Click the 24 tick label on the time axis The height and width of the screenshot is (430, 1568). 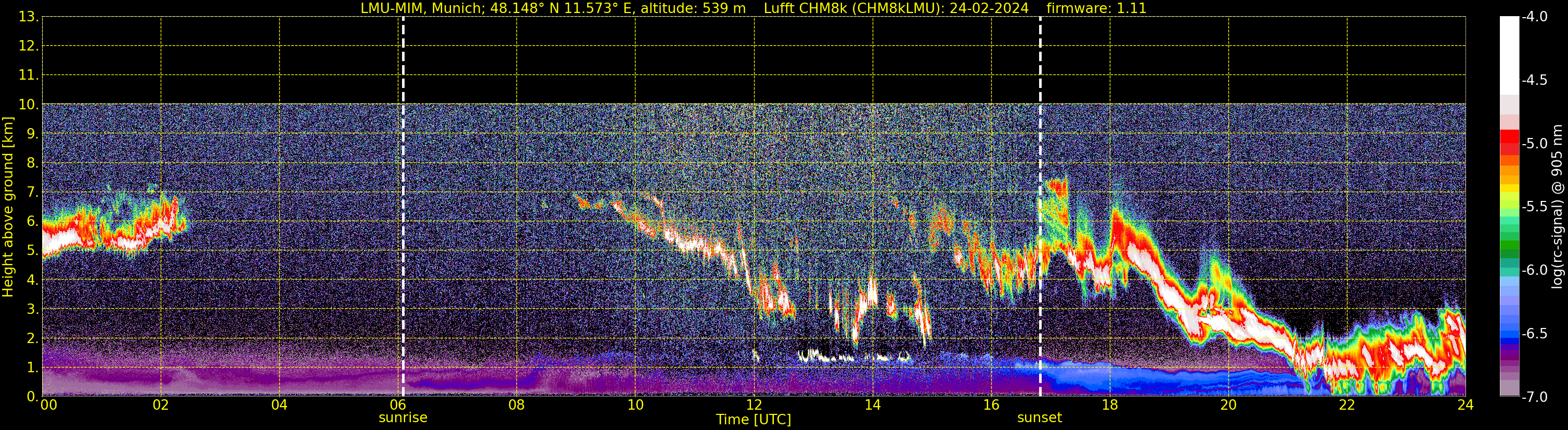(x=1466, y=405)
